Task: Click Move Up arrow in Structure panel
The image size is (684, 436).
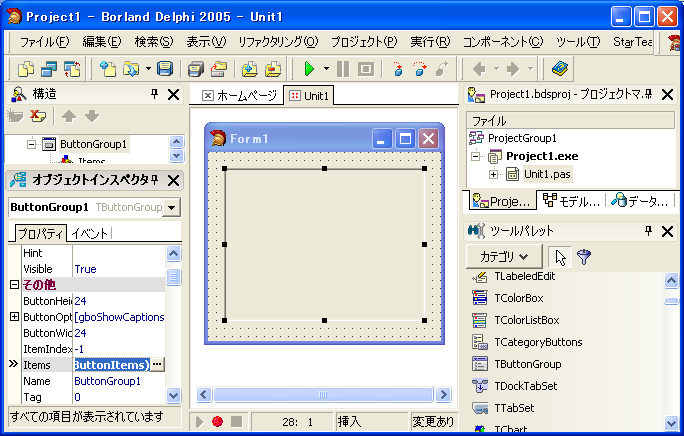Action: coord(69,116)
